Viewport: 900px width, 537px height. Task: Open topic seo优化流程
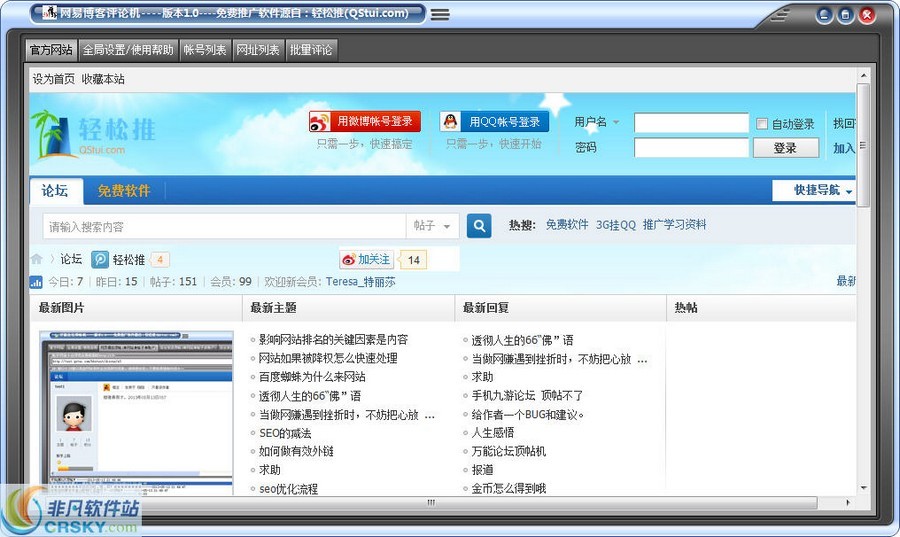[x=288, y=489]
